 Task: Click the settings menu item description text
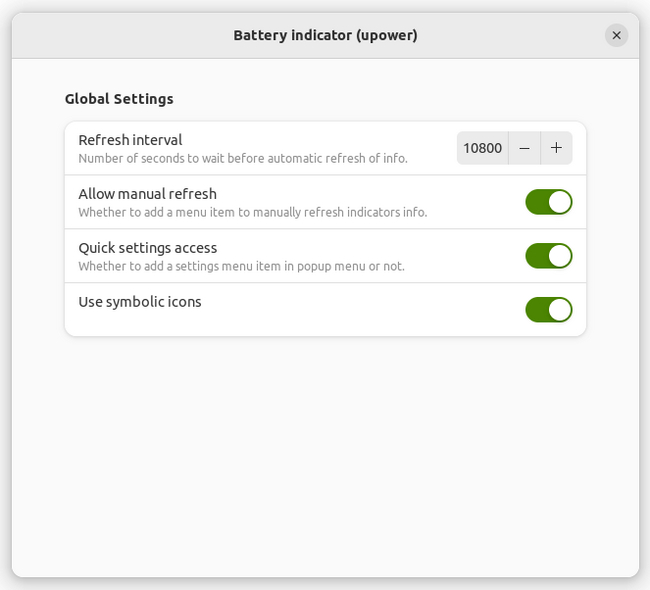(x=241, y=266)
